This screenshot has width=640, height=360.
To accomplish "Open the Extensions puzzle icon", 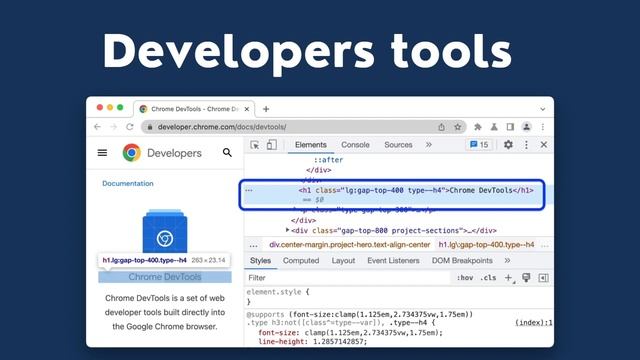I will [x=477, y=127].
